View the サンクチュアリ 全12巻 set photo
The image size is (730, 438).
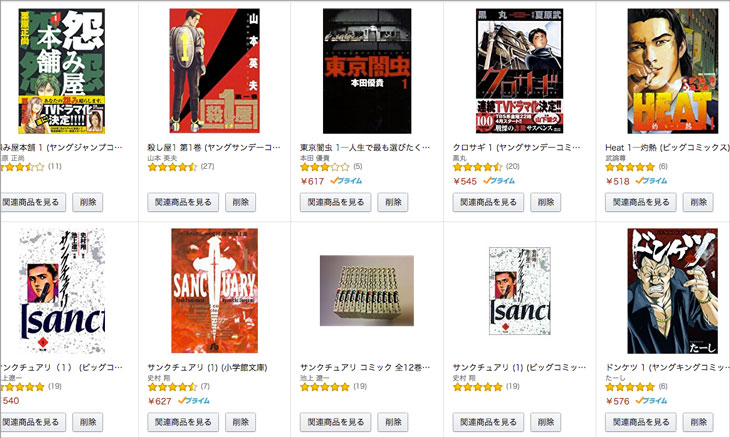[367, 290]
